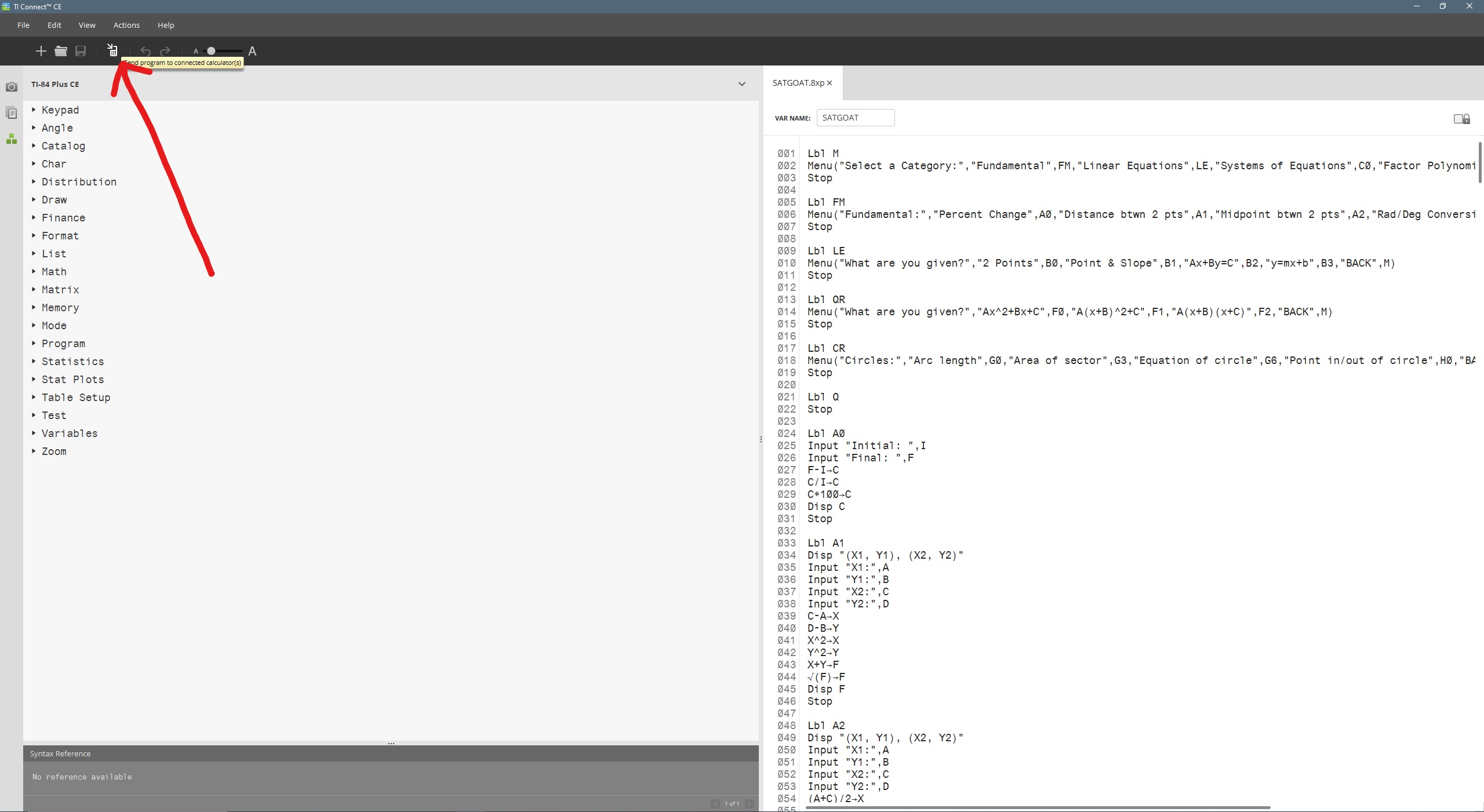This screenshot has width=1484, height=812.
Task: Open a program file with folder icon
Action: tap(61, 51)
